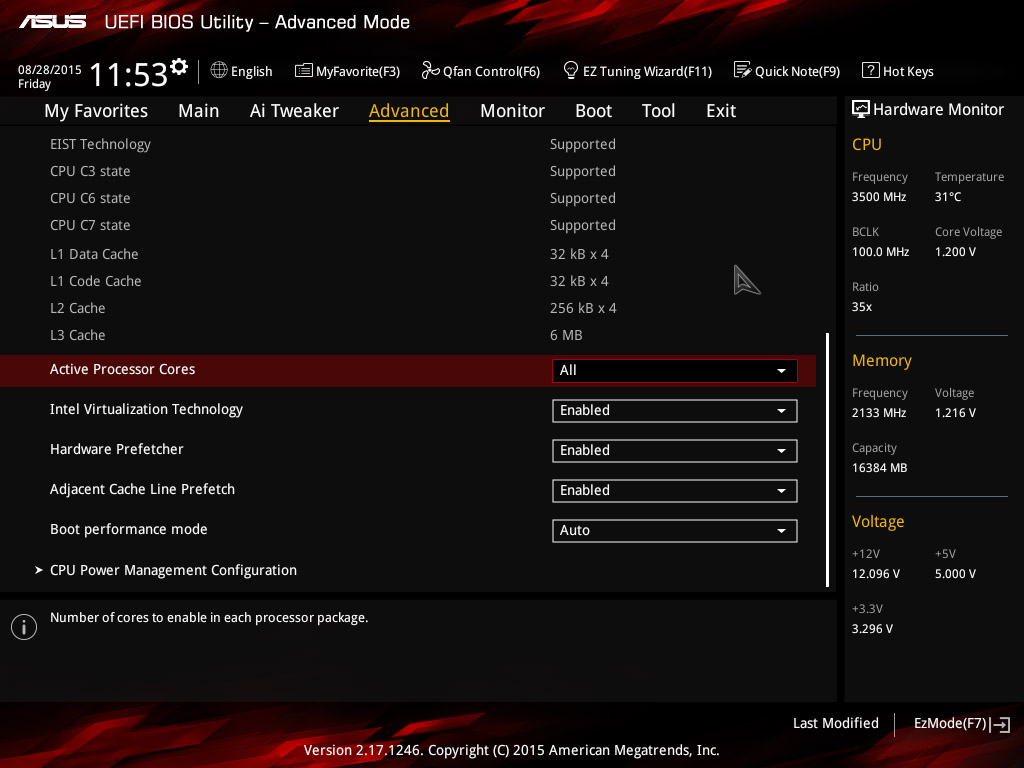Viewport: 1024px width, 768px height.
Task: Click the Qfan Control fan icon
Action: pyautogui.click(x=430, y=70)
